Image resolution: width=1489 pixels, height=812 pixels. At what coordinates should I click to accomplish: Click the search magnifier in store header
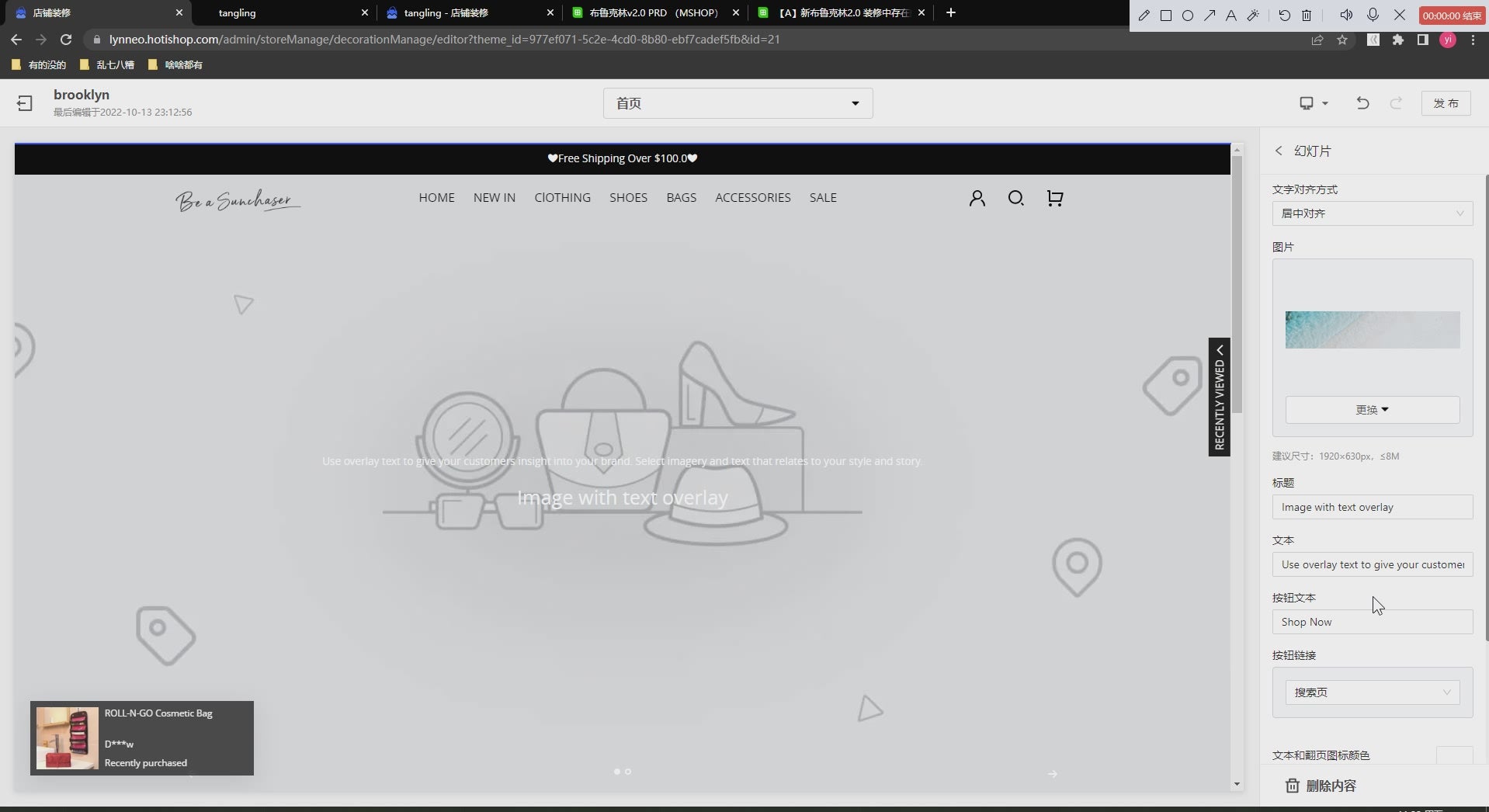1015,199
